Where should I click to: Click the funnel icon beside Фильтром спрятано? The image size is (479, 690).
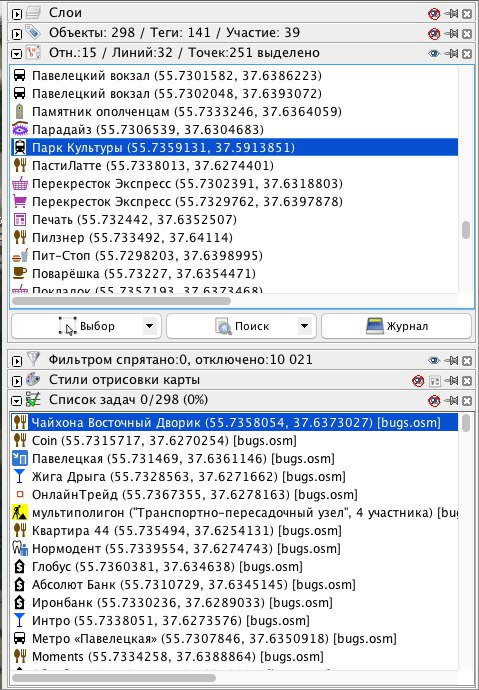click(33, 359)
